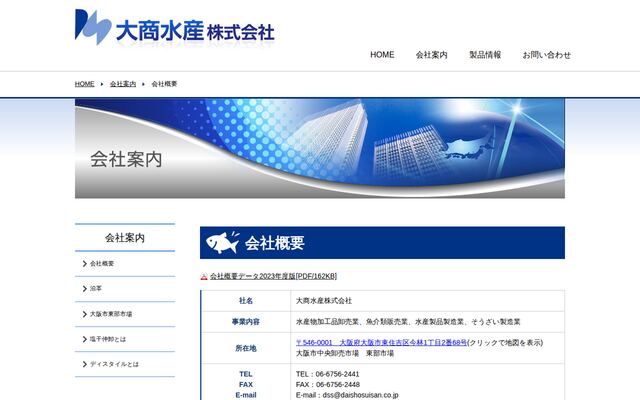This screenshot has height=400, width=640.
Task: Go to 会社案内 via the breadcrumb
Action: (123, 84)
